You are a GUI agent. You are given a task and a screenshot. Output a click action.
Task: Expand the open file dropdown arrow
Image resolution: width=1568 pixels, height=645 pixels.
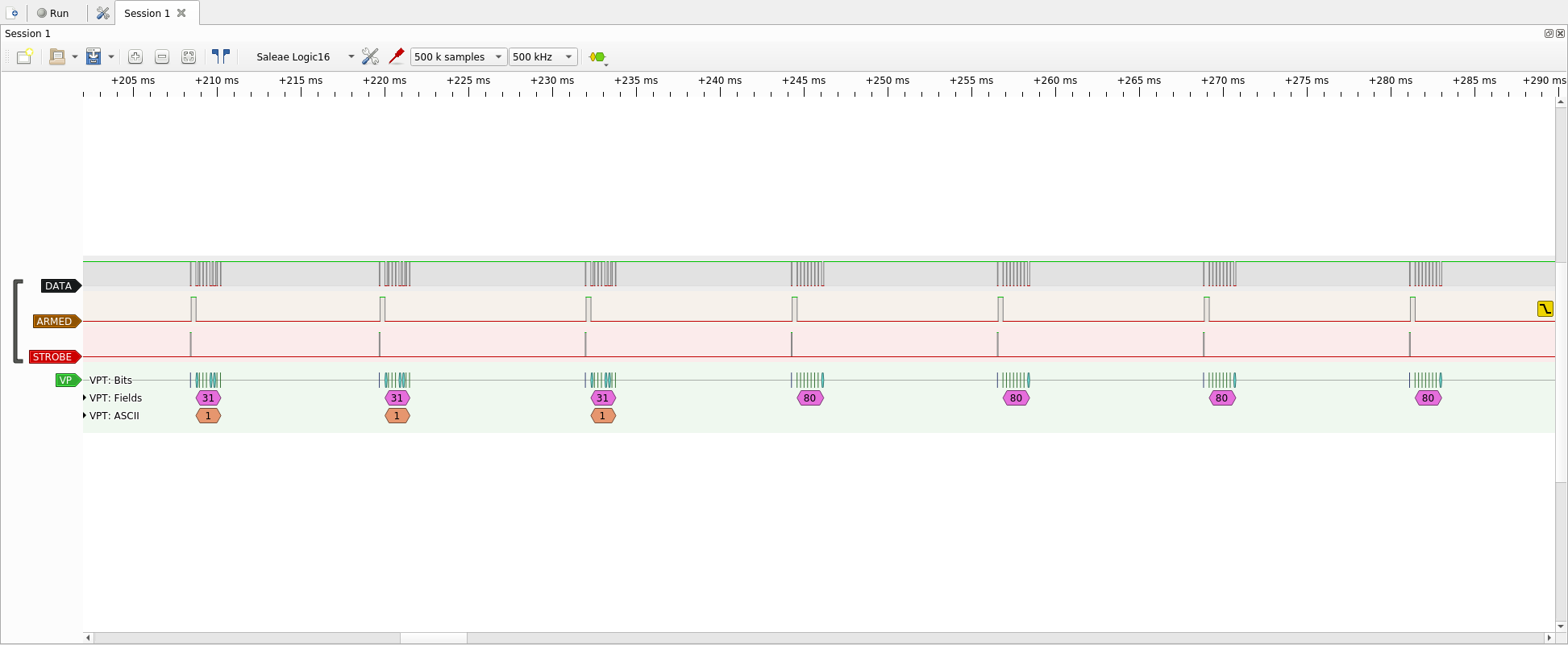[x=75, y=56]
